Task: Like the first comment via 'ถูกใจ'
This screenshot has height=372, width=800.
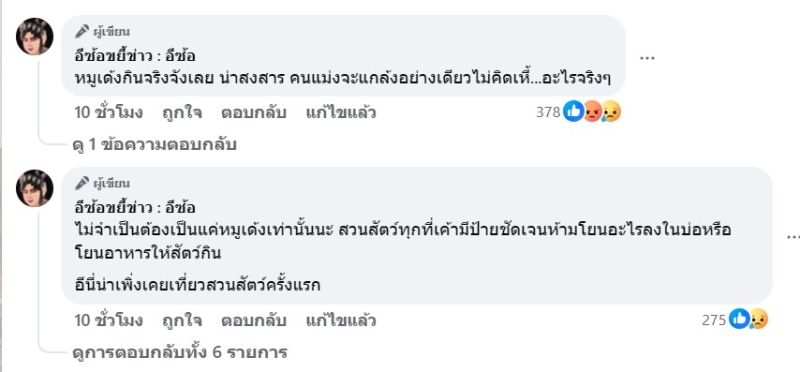Action: pyautogui.click(x=182, y=112)
